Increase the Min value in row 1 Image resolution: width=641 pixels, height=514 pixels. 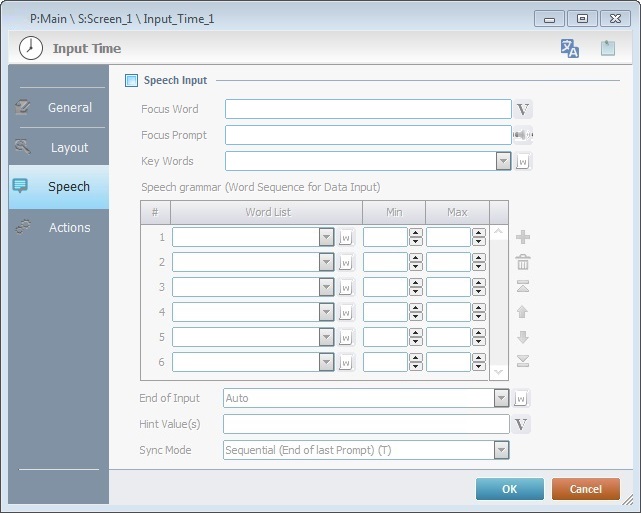(x=416, y=233)
